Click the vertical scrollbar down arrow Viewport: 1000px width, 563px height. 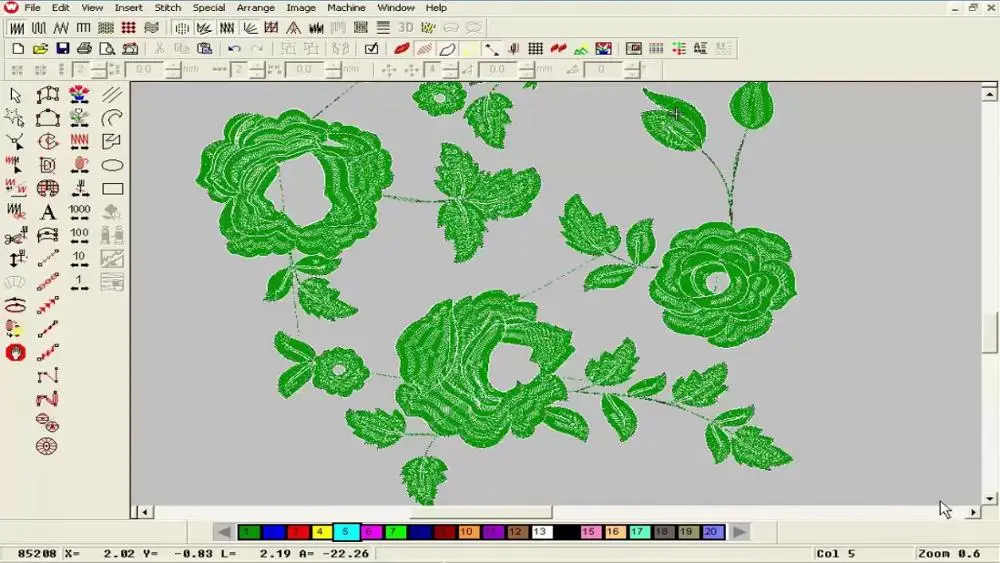[x=990, y=498]
